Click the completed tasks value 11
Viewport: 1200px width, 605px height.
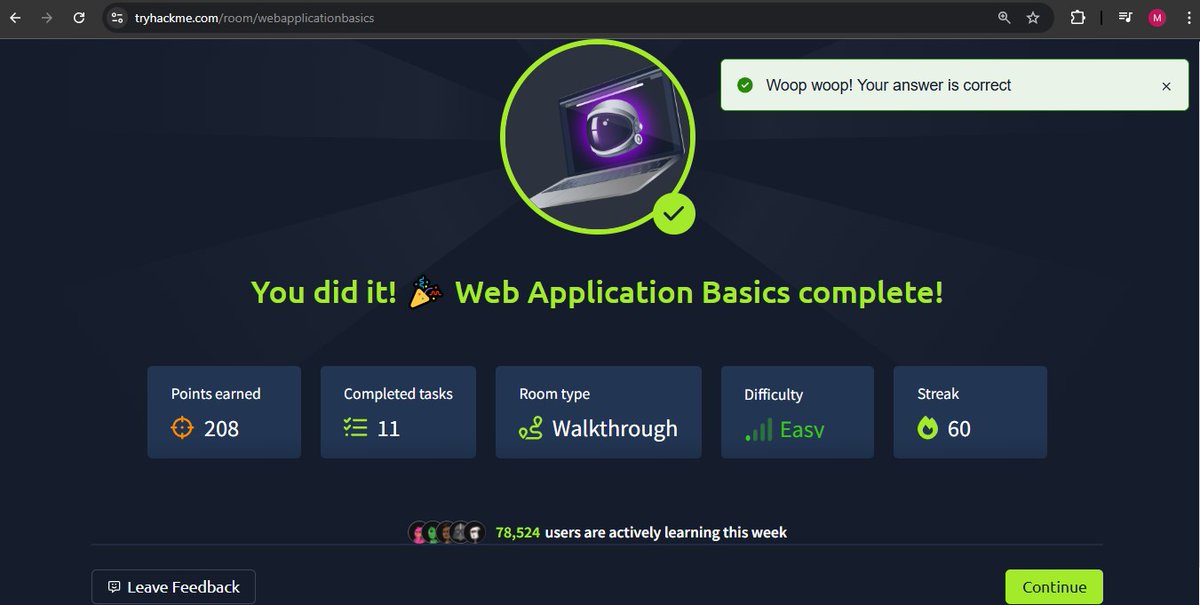tap(389, 428)
